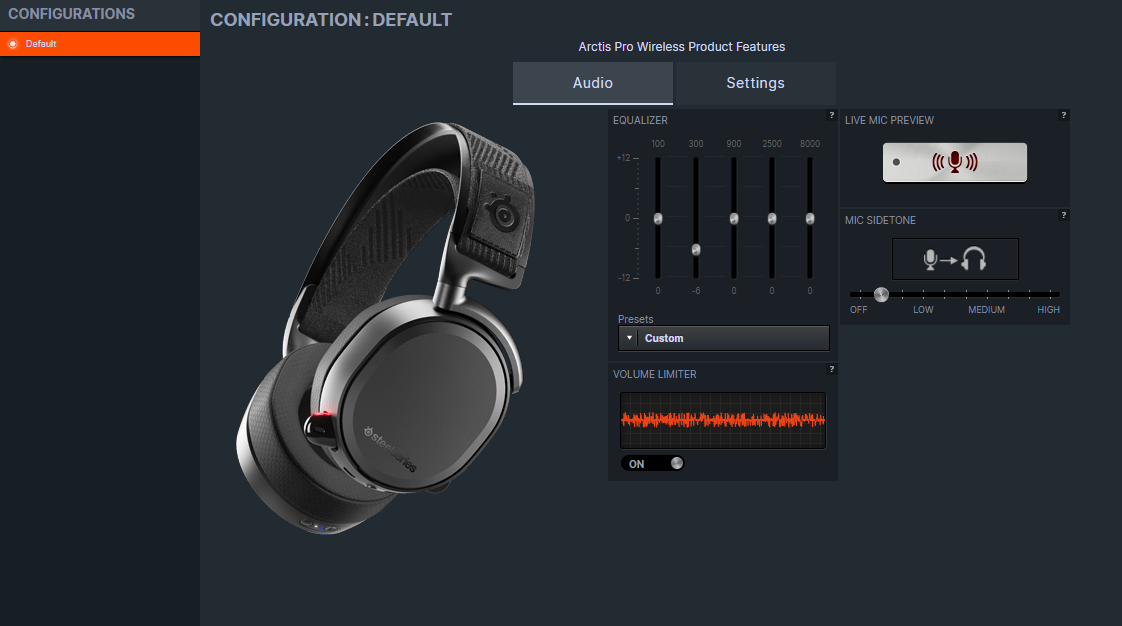Screen dimensions: 1122x626
Task: Toggle the Volume Limiter ON switch
Action: point(653,464)
